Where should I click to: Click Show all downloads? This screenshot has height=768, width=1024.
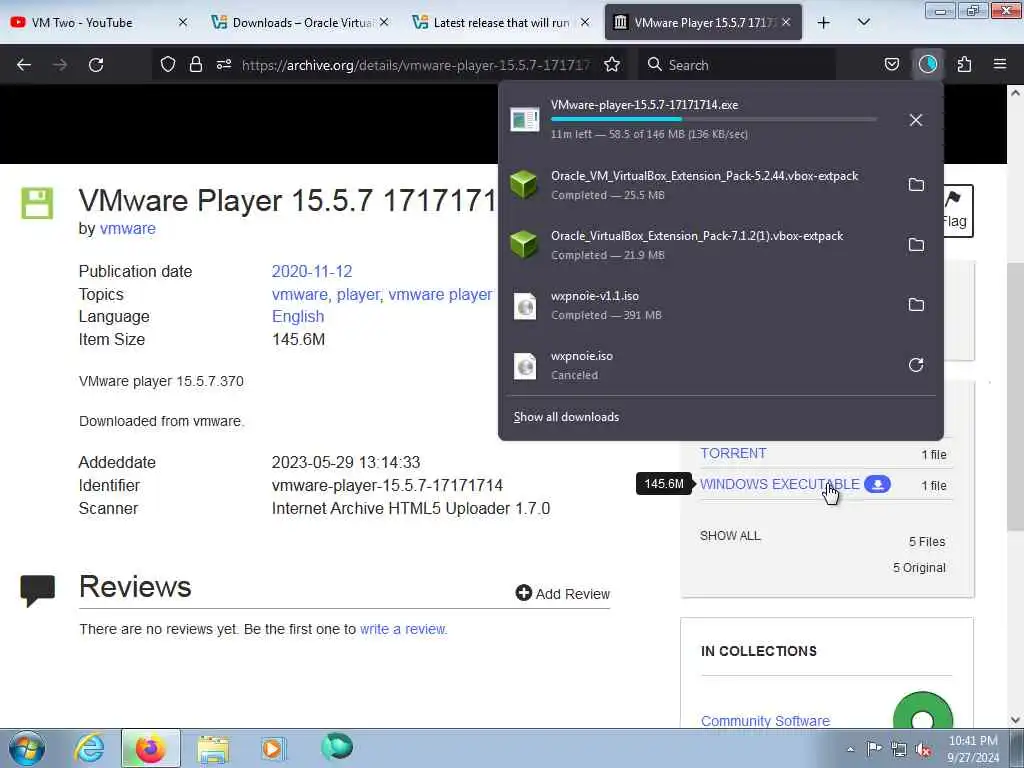(566, 417)
